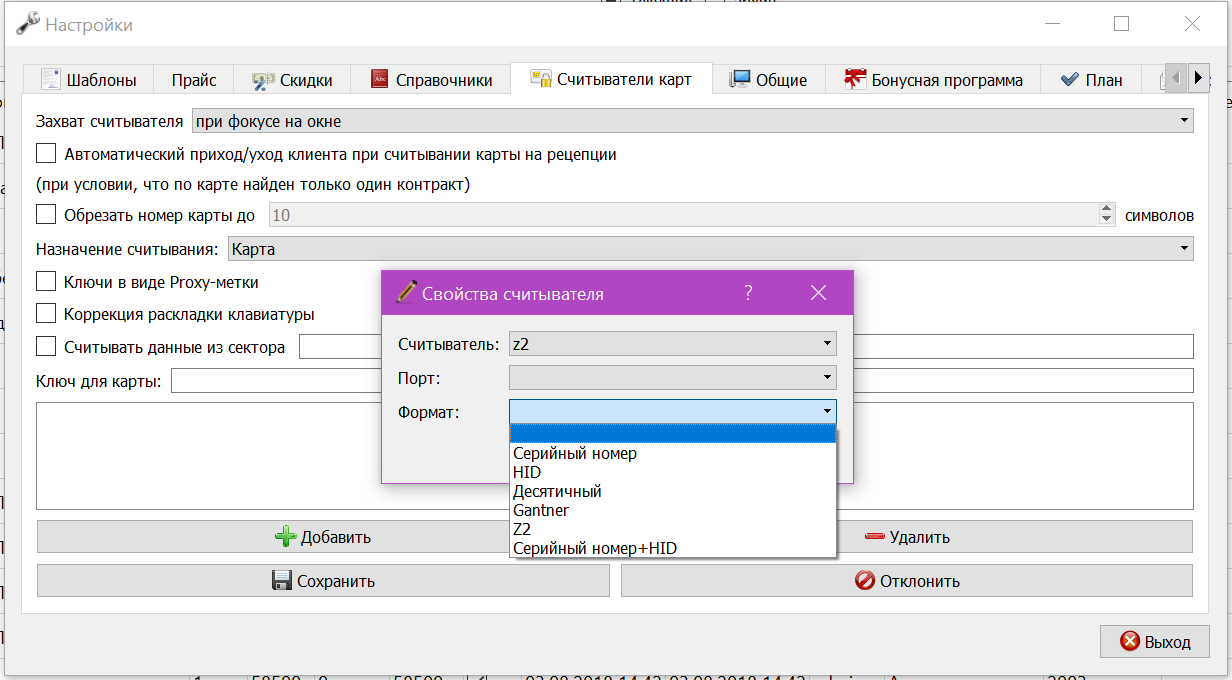The height and width of the screenshot is (680, 1232).
Task: Click the Ключ для карты input field
Action: coord(682,381)
